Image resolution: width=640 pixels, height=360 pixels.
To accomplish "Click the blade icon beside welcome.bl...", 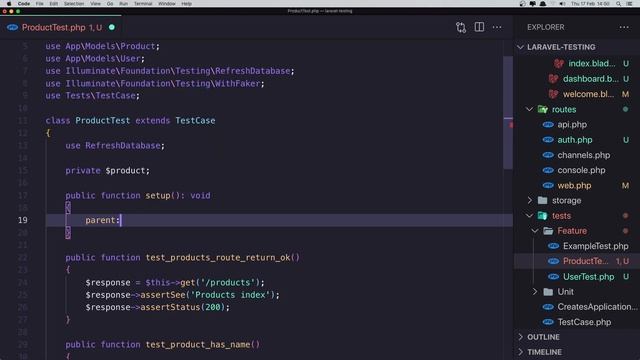I will 553,94.
